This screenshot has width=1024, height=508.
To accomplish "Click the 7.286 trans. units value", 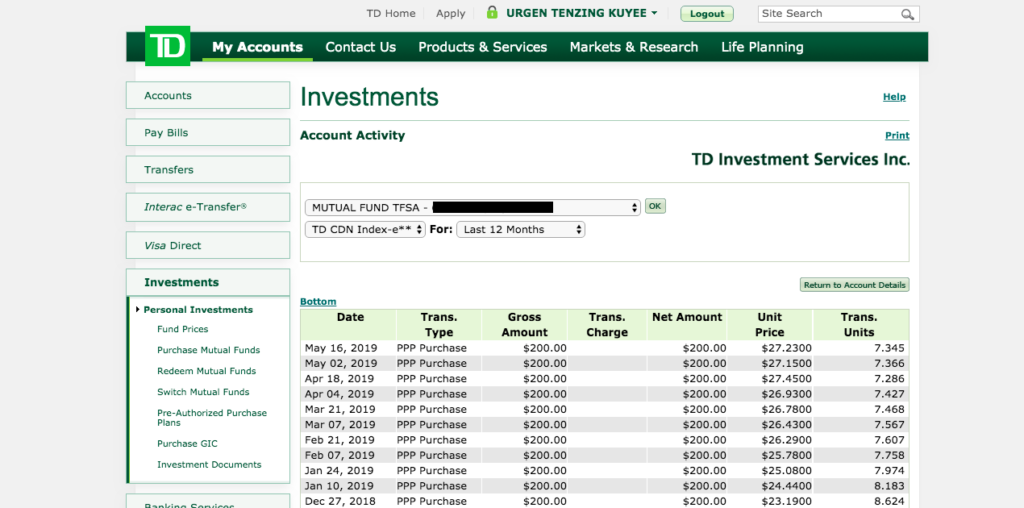I will click(x=889, y=379).
